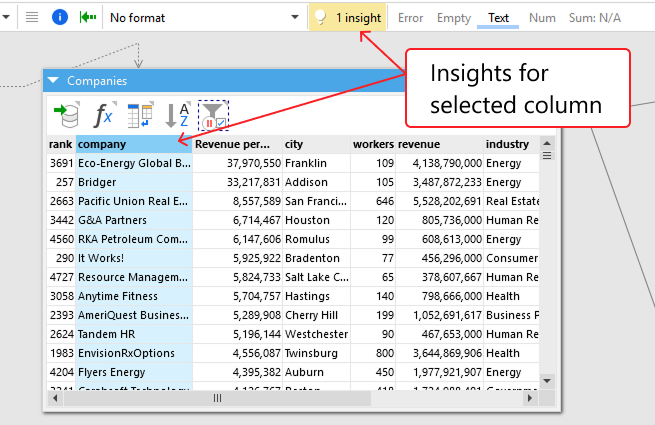This screenshot has width=655, height=425.
Task: Click the city cell Houston
Action: pos(316,220)
